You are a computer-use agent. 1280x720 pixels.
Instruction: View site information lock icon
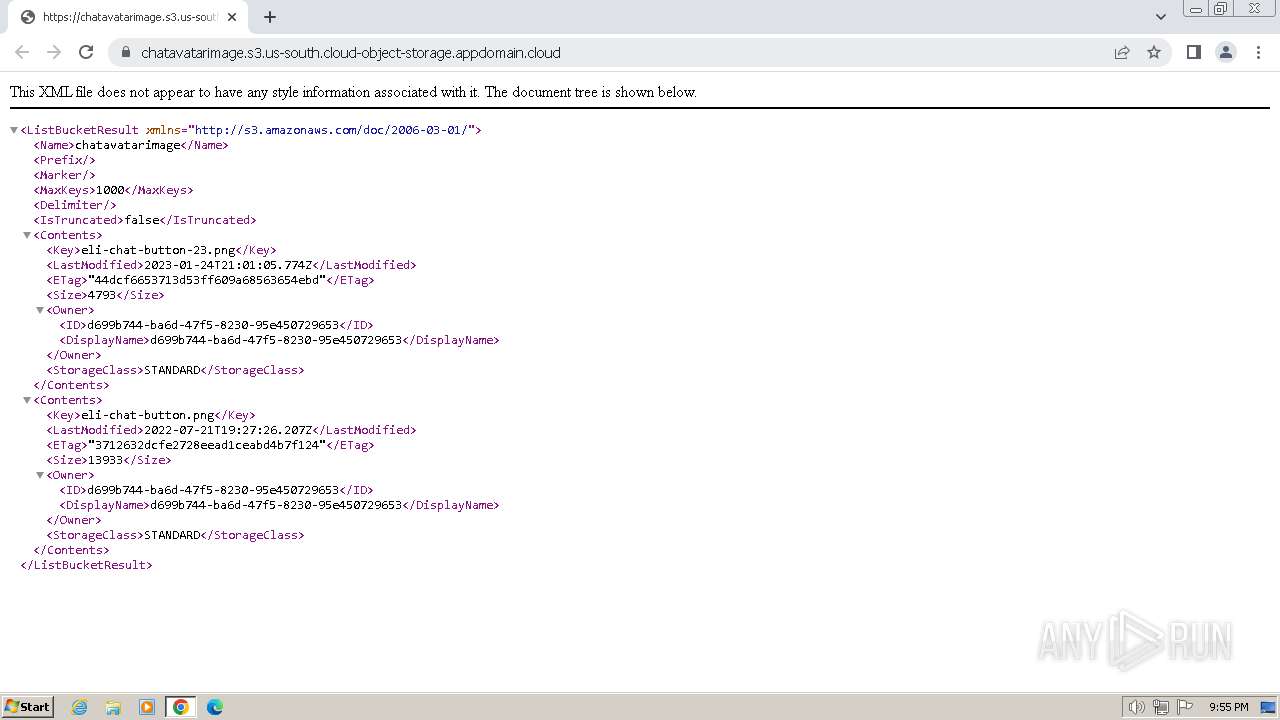pyautogui.click(x=125, y=52)
